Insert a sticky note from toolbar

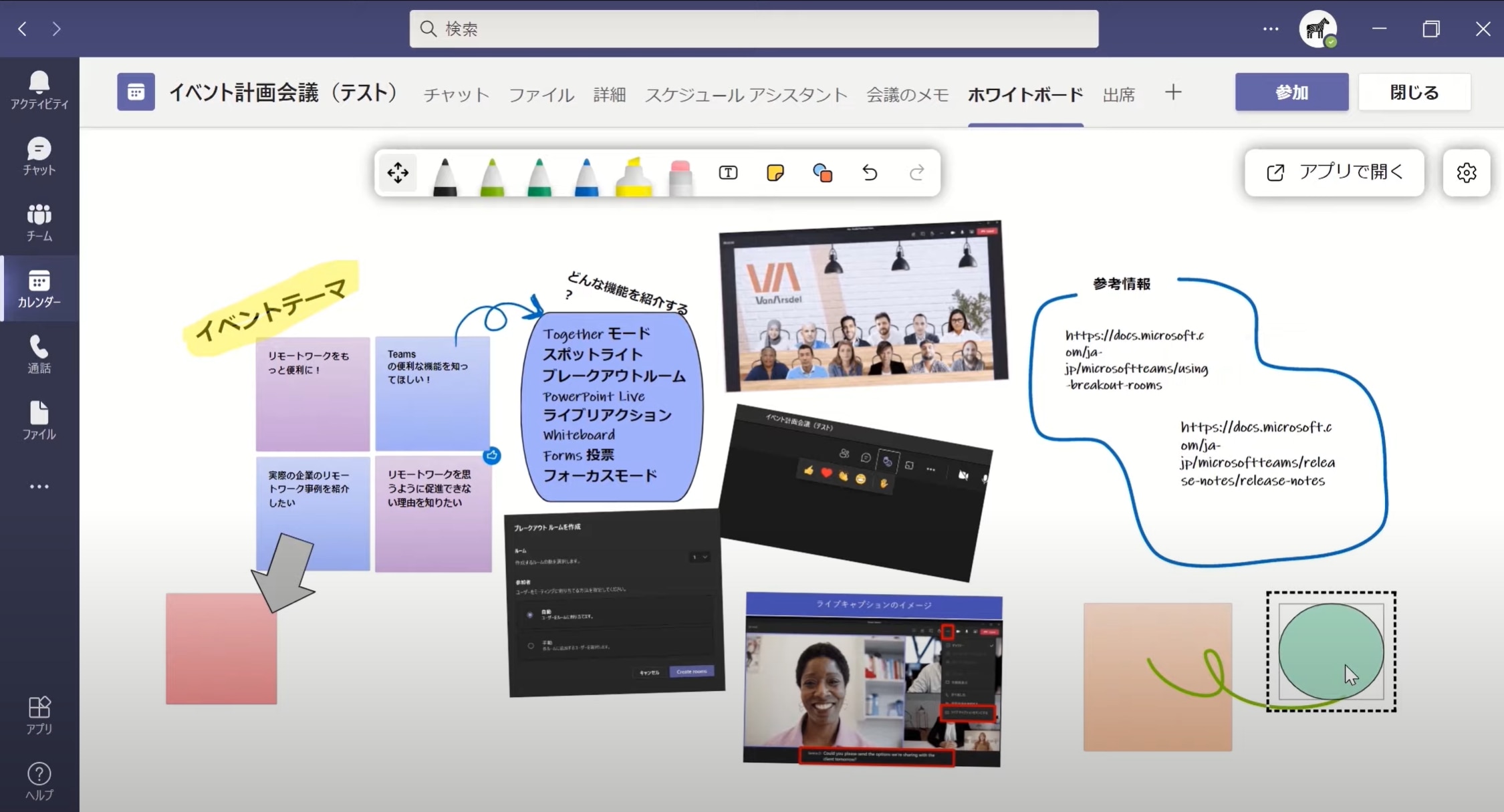pyautogui.click(x=775, y=173)
